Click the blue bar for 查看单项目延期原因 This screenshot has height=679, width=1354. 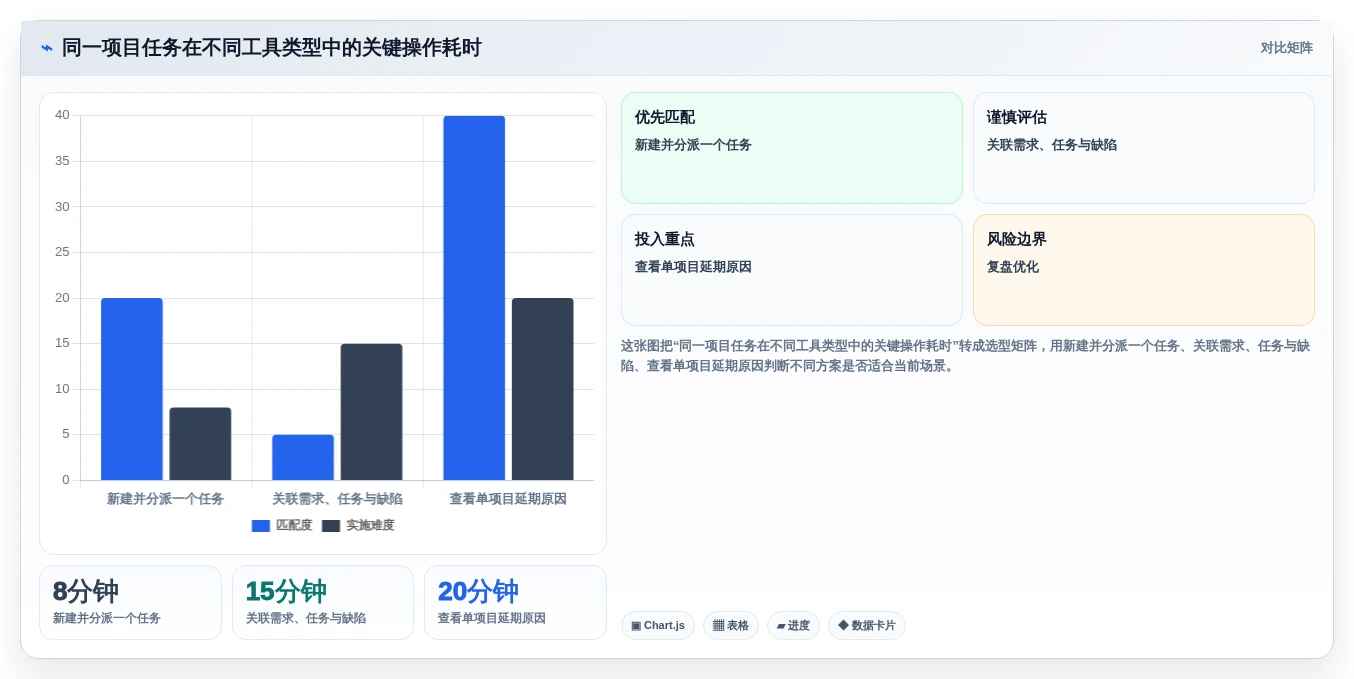[474, 298]
